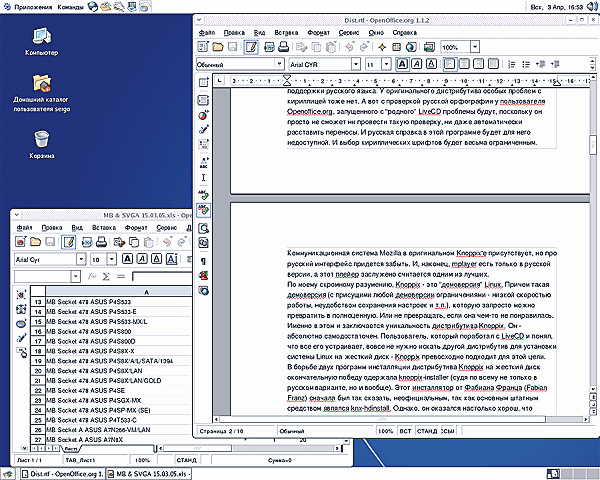The height and width of the screenshot is (480, 600).
Task: Toggle Italic in Writer formatting bar
Action: (x=417, y=64)
